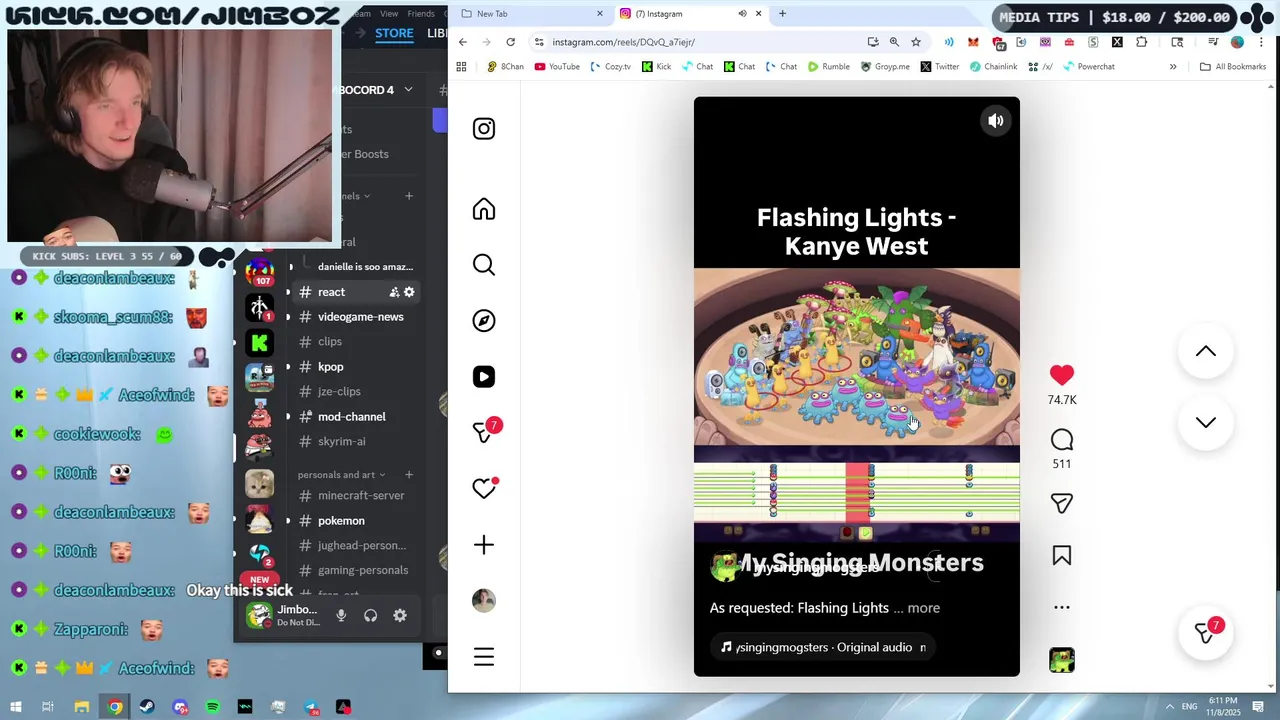
Task: Open YouTube bookmark
Action: [557, 67]
